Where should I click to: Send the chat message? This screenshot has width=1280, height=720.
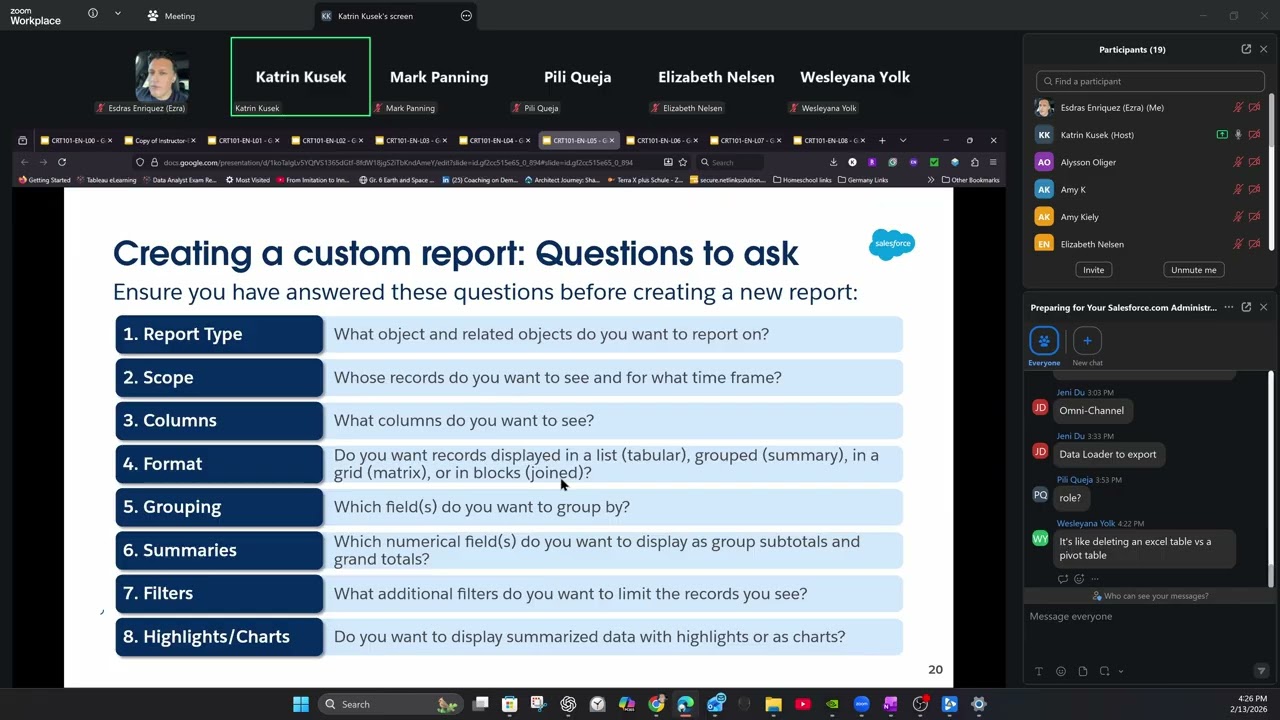pyautogui.click(x=1261, y=671)
